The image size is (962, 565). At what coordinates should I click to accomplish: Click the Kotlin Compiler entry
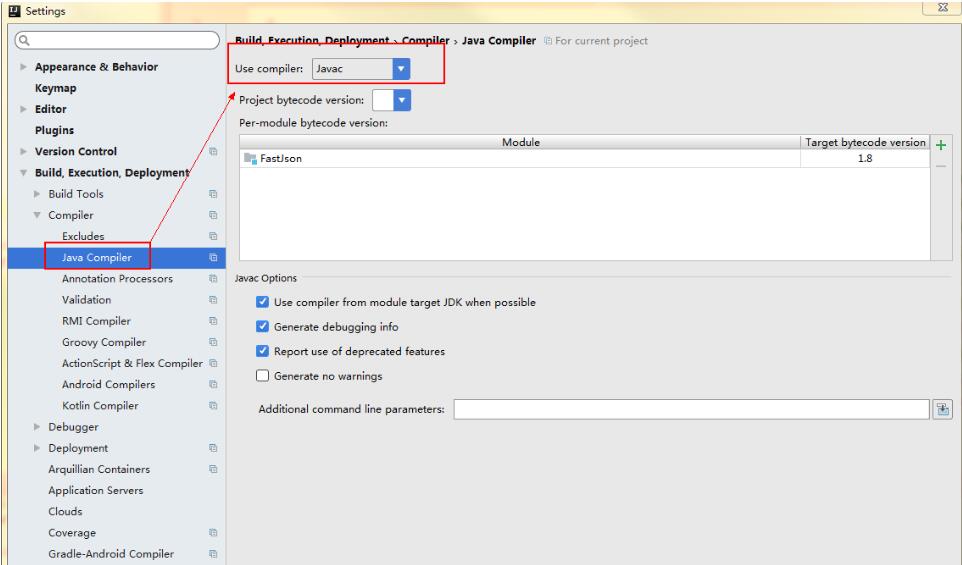(x=100, y=406)
